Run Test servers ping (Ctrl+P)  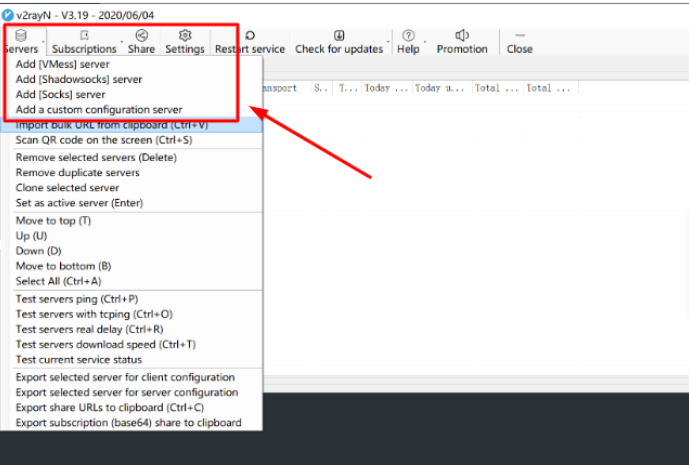132,299
